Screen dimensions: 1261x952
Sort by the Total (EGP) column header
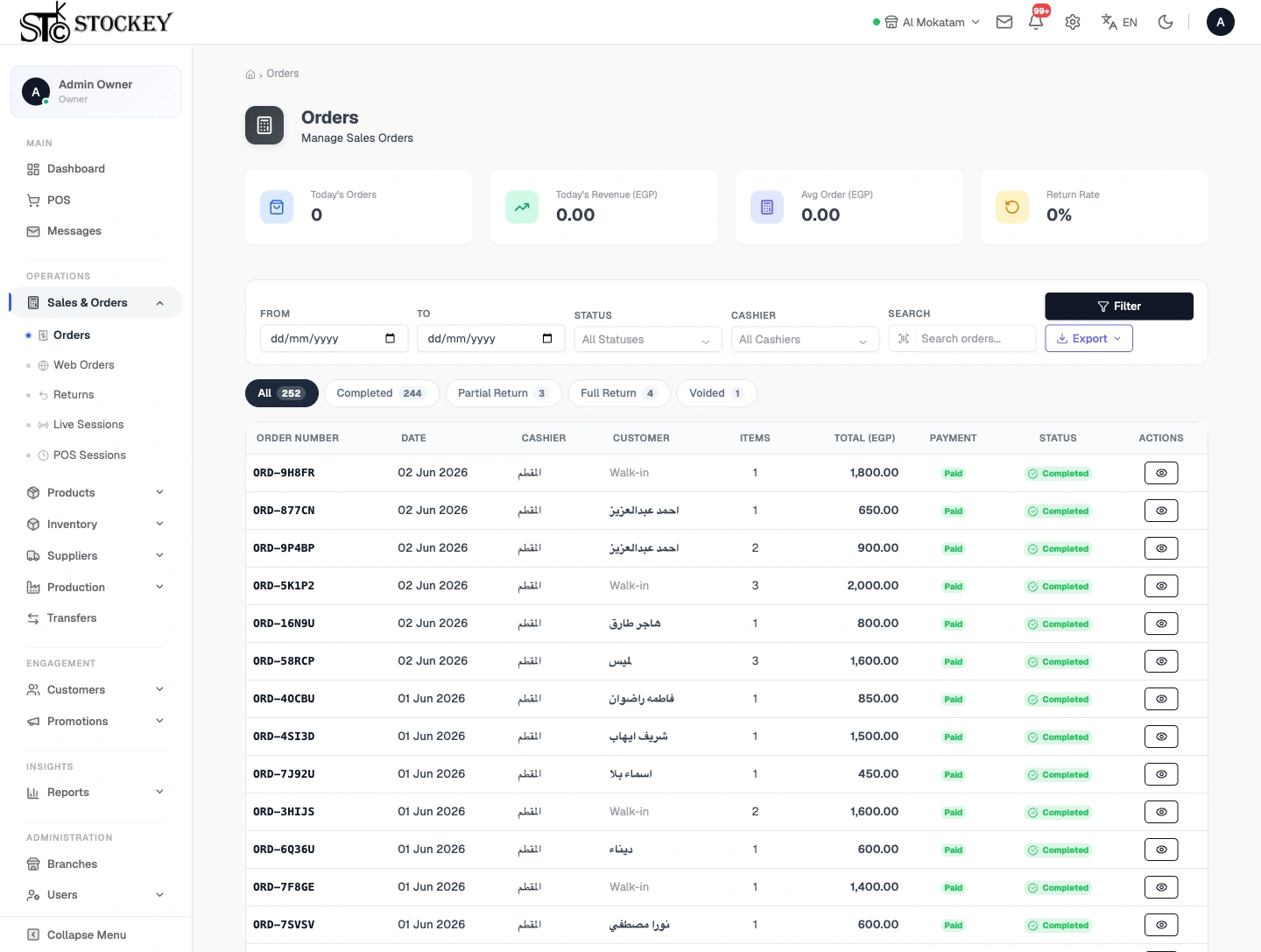pos(864,438)
